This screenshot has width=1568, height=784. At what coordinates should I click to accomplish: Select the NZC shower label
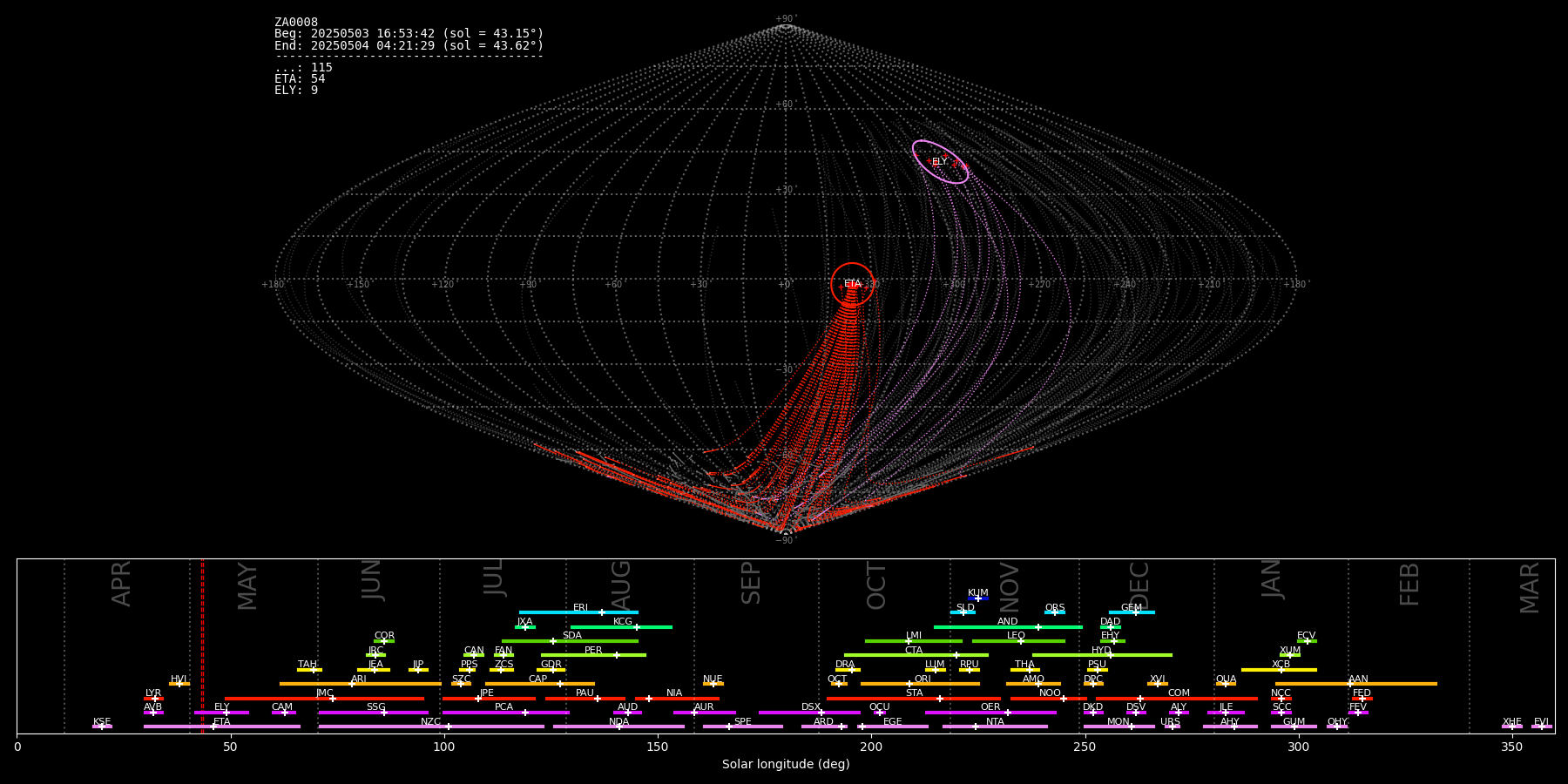pos(431,722)
